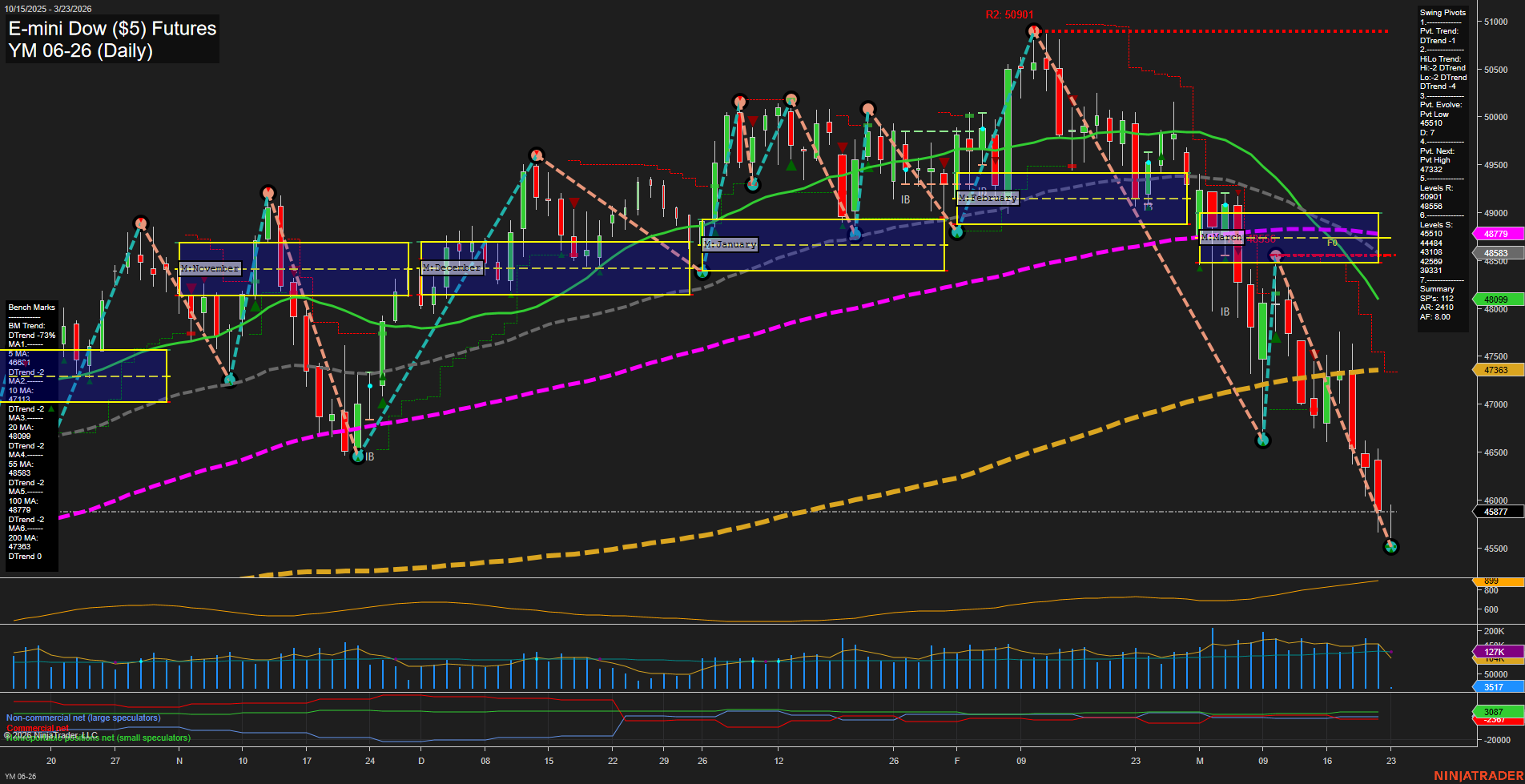Click the purple 127K volume axis marker
This screenshot has width=1525, height=784.
point(1496,652)
